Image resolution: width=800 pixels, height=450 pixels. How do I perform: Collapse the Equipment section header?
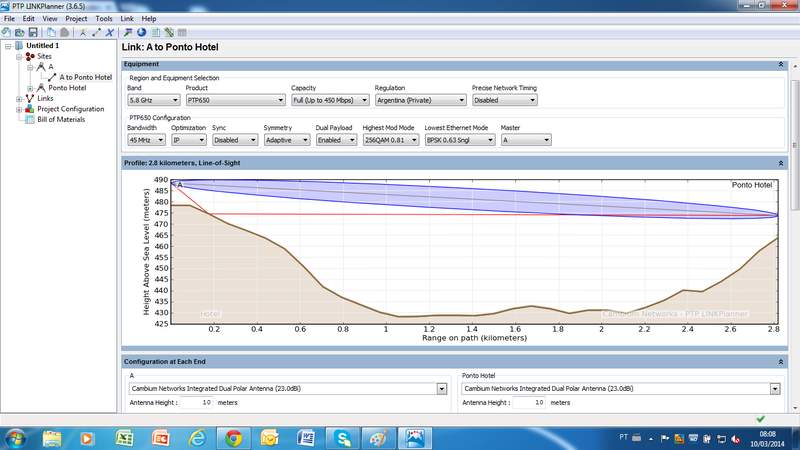point(779,64)
